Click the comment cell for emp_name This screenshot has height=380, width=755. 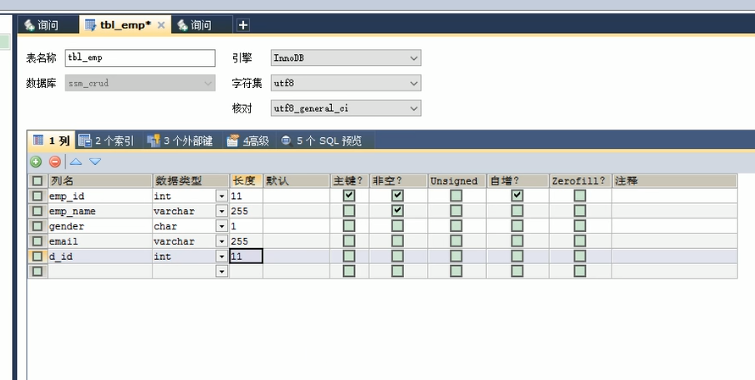(x=675, y=211)
